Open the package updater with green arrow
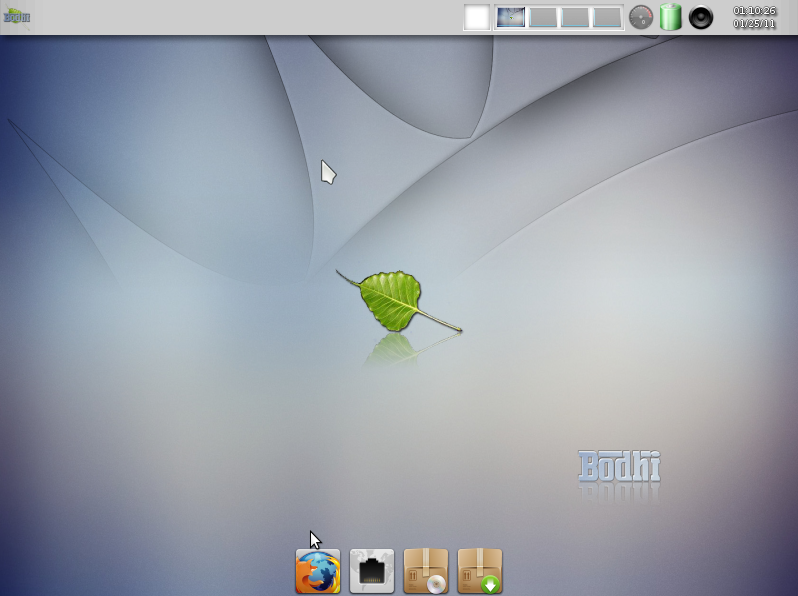This screenshot has width=798, height=596. pos(480,571)
